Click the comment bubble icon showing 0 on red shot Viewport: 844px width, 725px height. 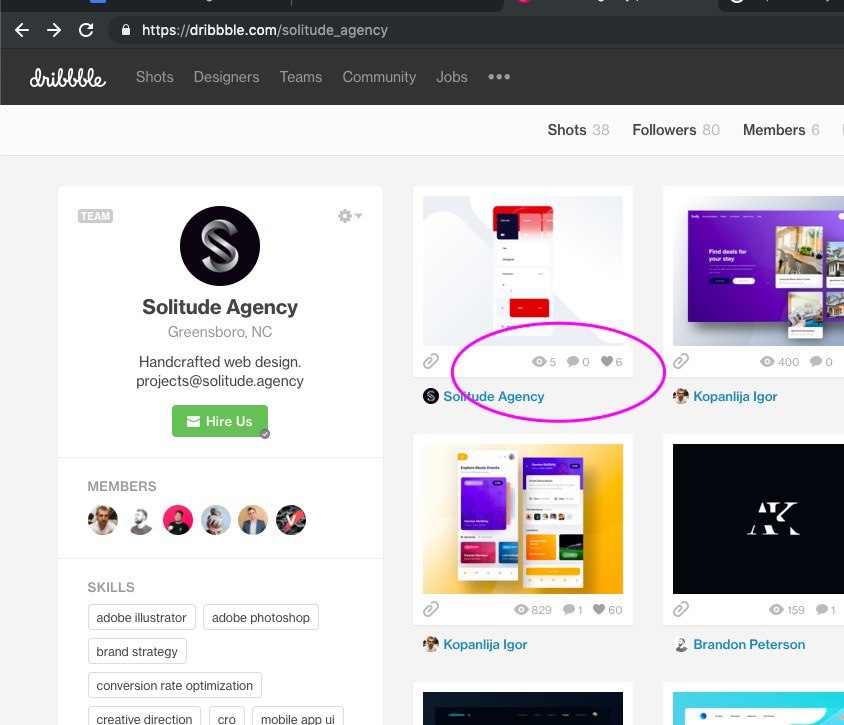tap(573, 361)
